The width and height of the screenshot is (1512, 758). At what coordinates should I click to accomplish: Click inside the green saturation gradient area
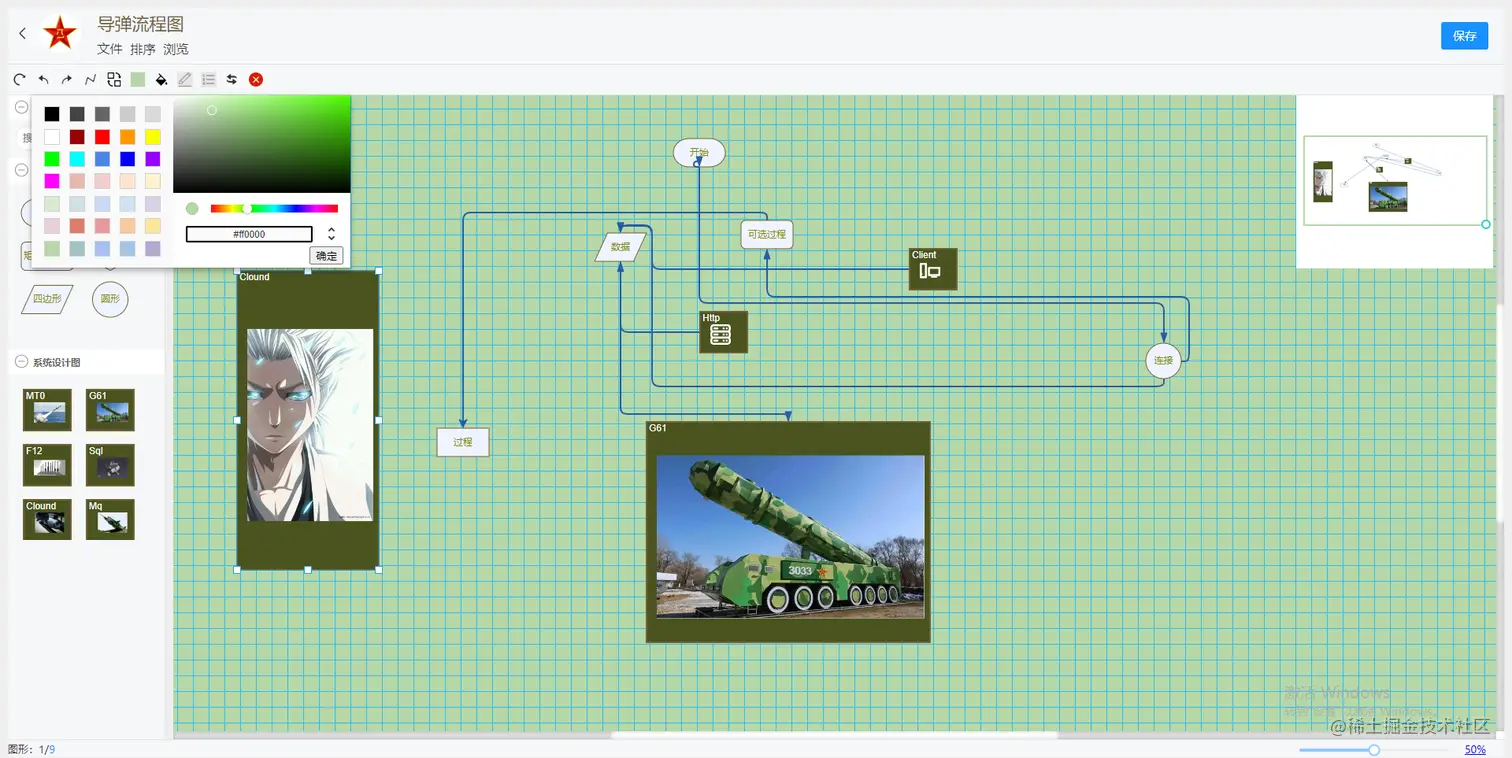click(x=262, y=144)
